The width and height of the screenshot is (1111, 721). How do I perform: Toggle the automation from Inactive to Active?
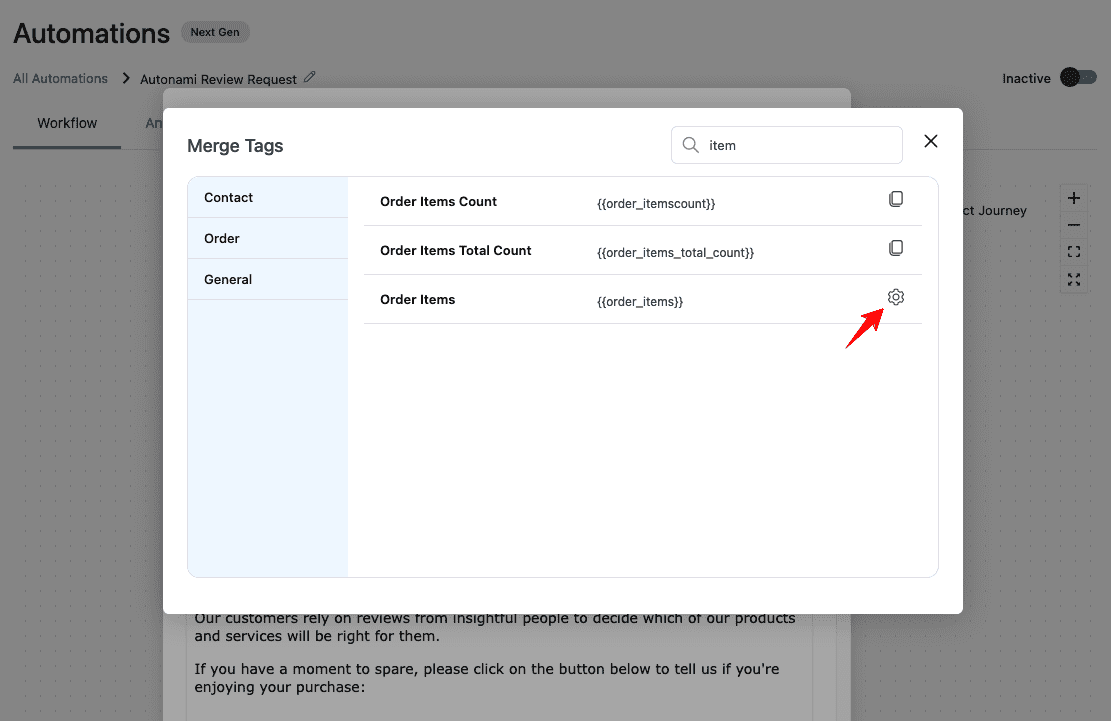1077,77
